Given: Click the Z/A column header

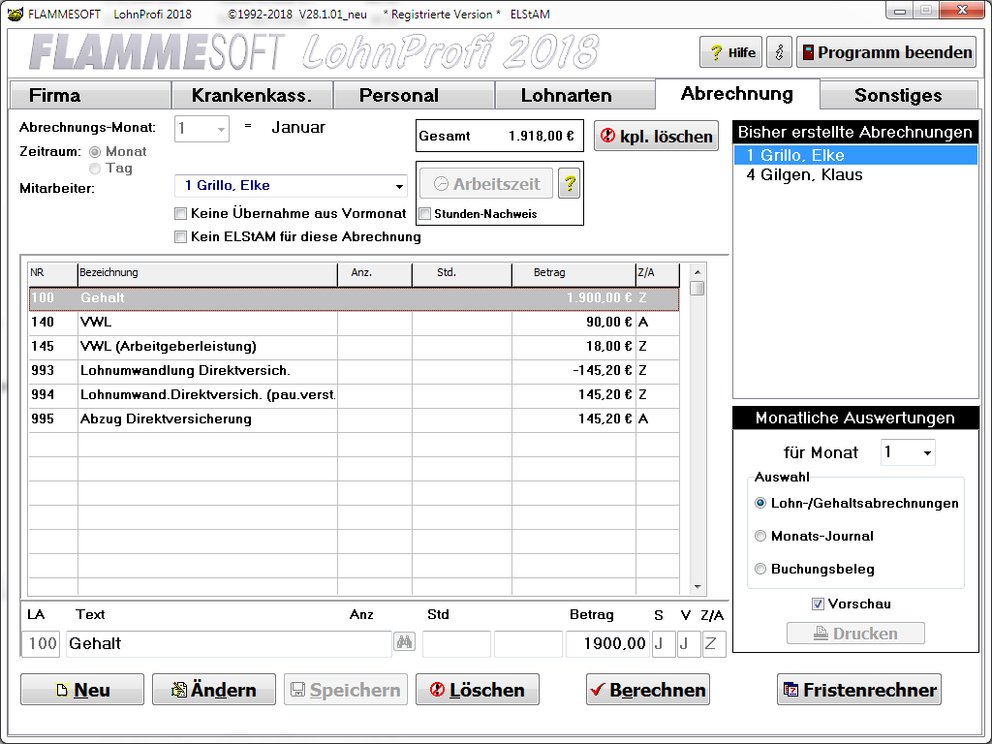Looking at the screenshot, I should (657, 273).
